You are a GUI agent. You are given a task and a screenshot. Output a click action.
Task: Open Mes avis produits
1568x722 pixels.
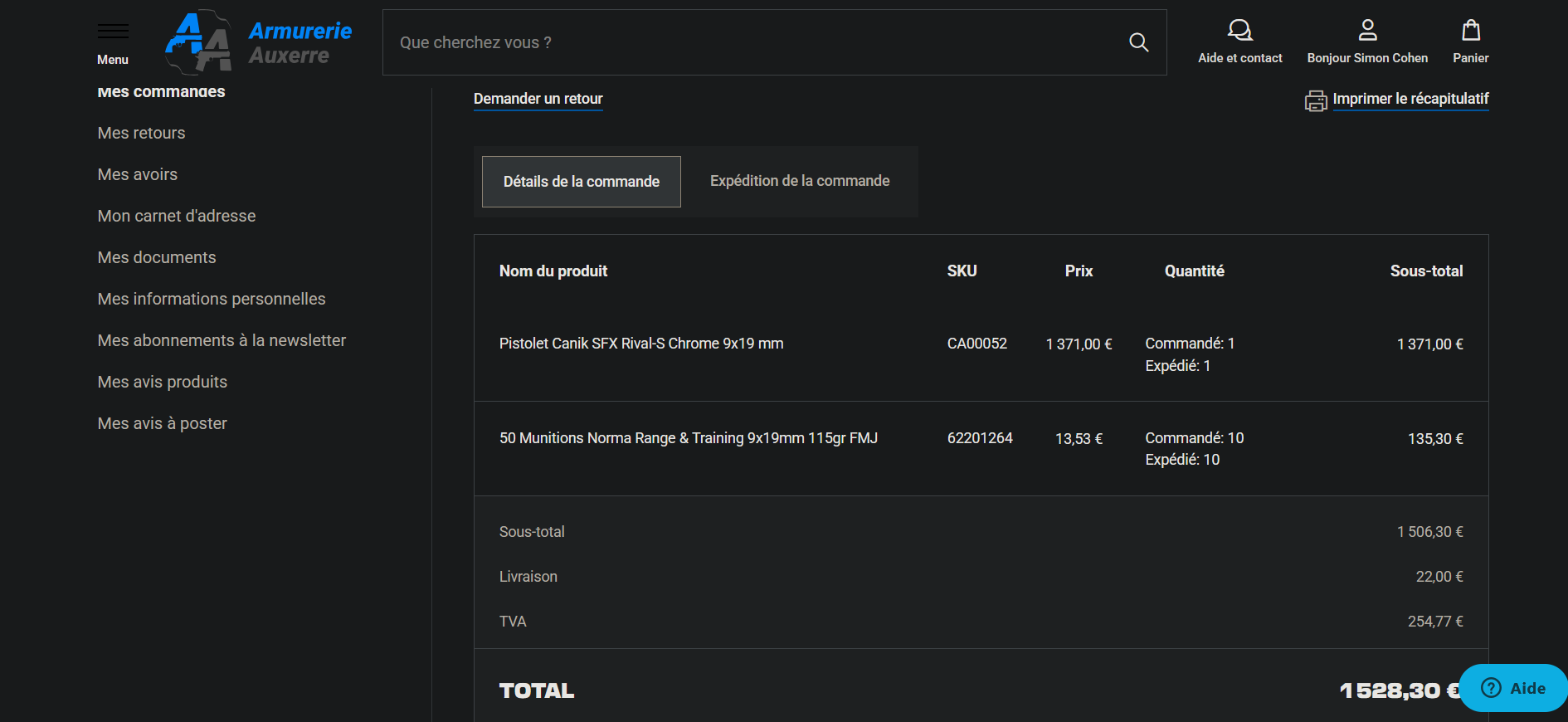163,382
